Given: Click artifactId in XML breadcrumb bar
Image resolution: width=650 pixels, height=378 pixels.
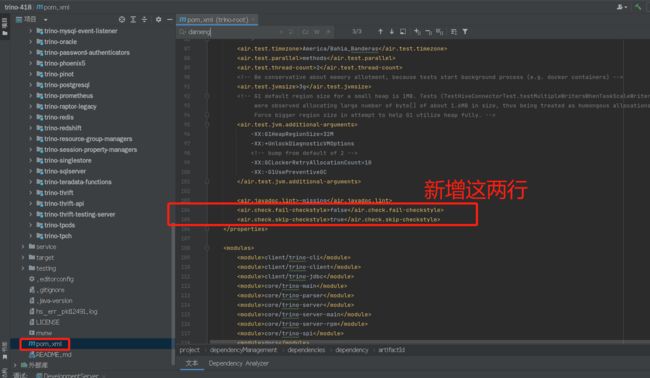Looking at the screenshot, I should [x=391, y=350].
